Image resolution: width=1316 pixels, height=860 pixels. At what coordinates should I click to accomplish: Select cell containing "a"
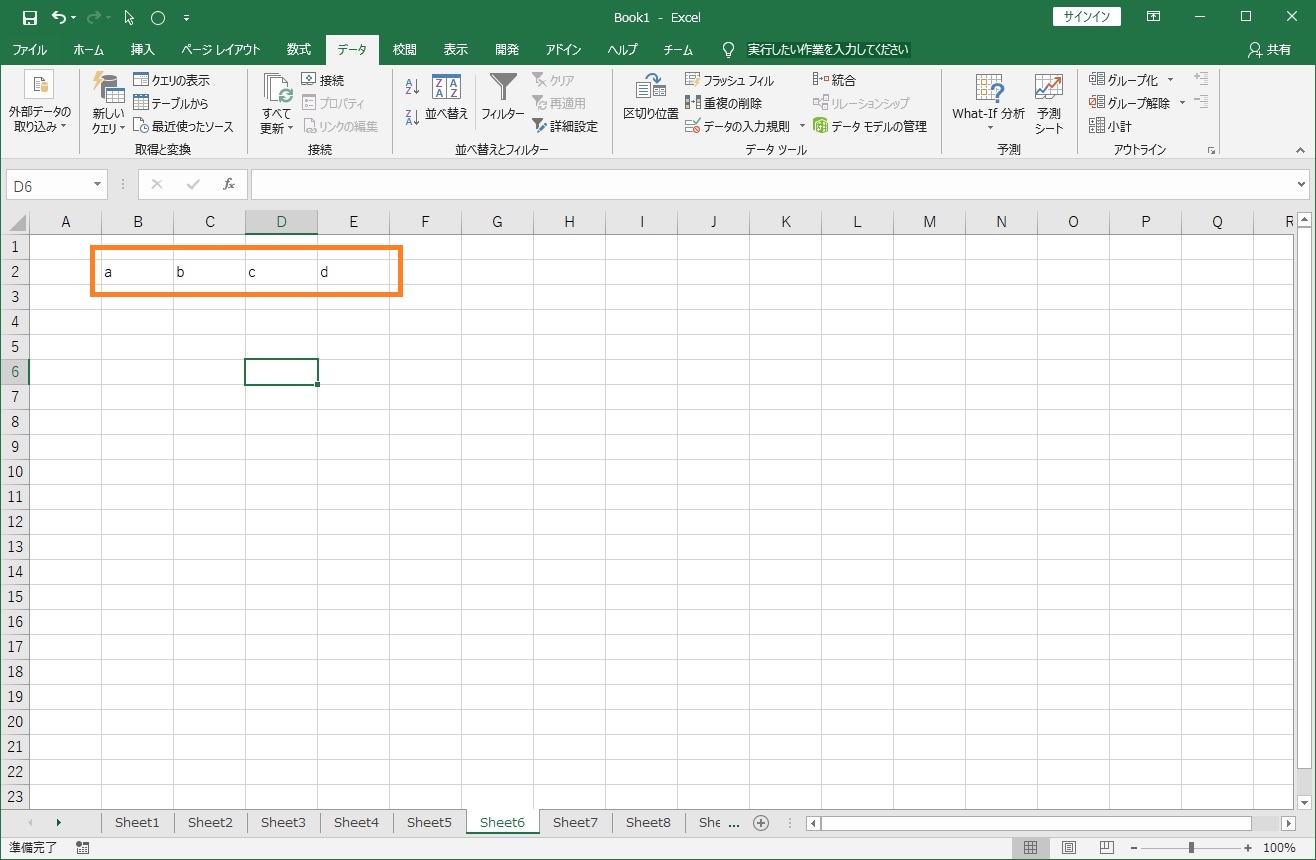(138, 272)
